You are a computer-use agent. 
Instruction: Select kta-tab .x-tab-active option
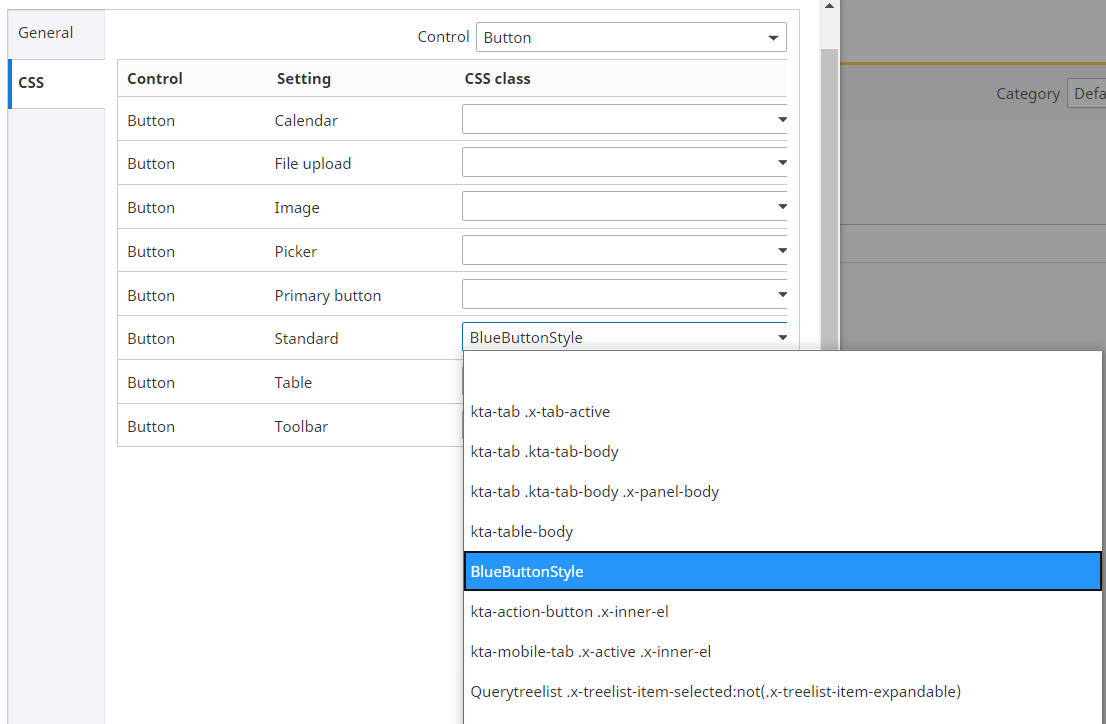click(x=540, y=412)
